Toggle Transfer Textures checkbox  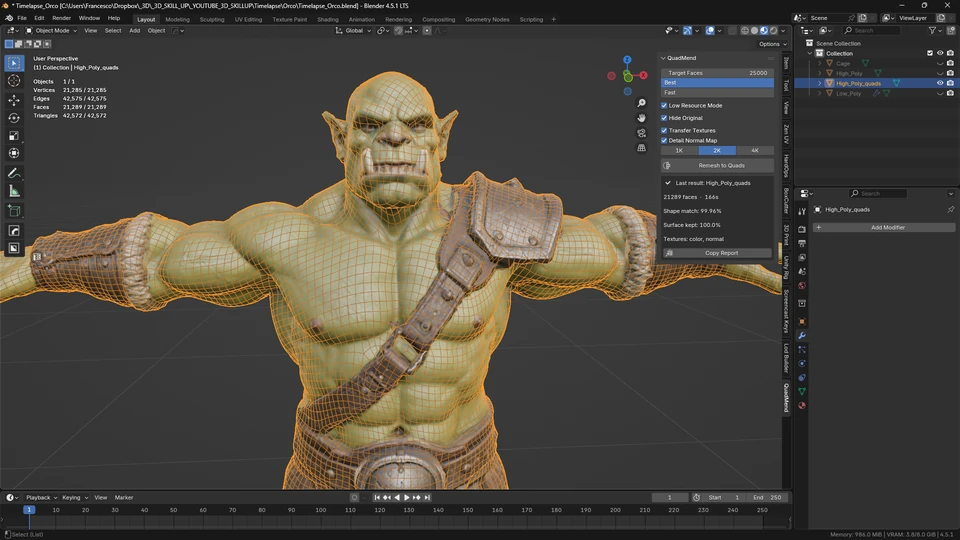(664, 130)
